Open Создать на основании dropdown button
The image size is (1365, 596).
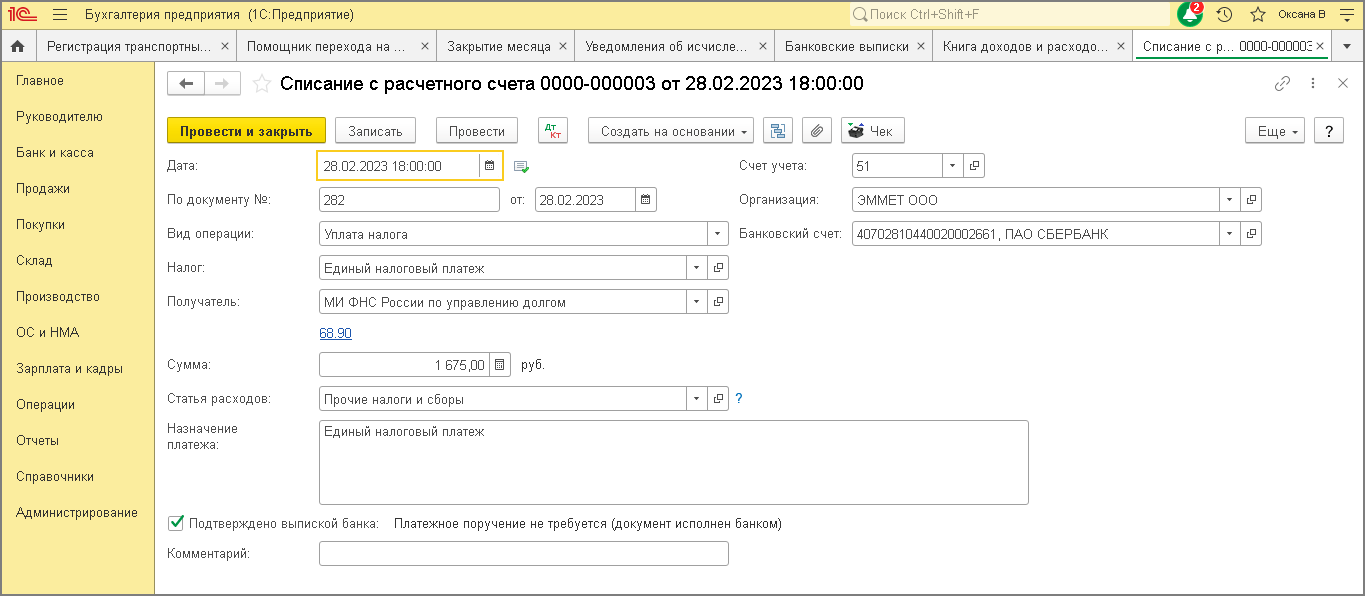(x=671, y=131)
